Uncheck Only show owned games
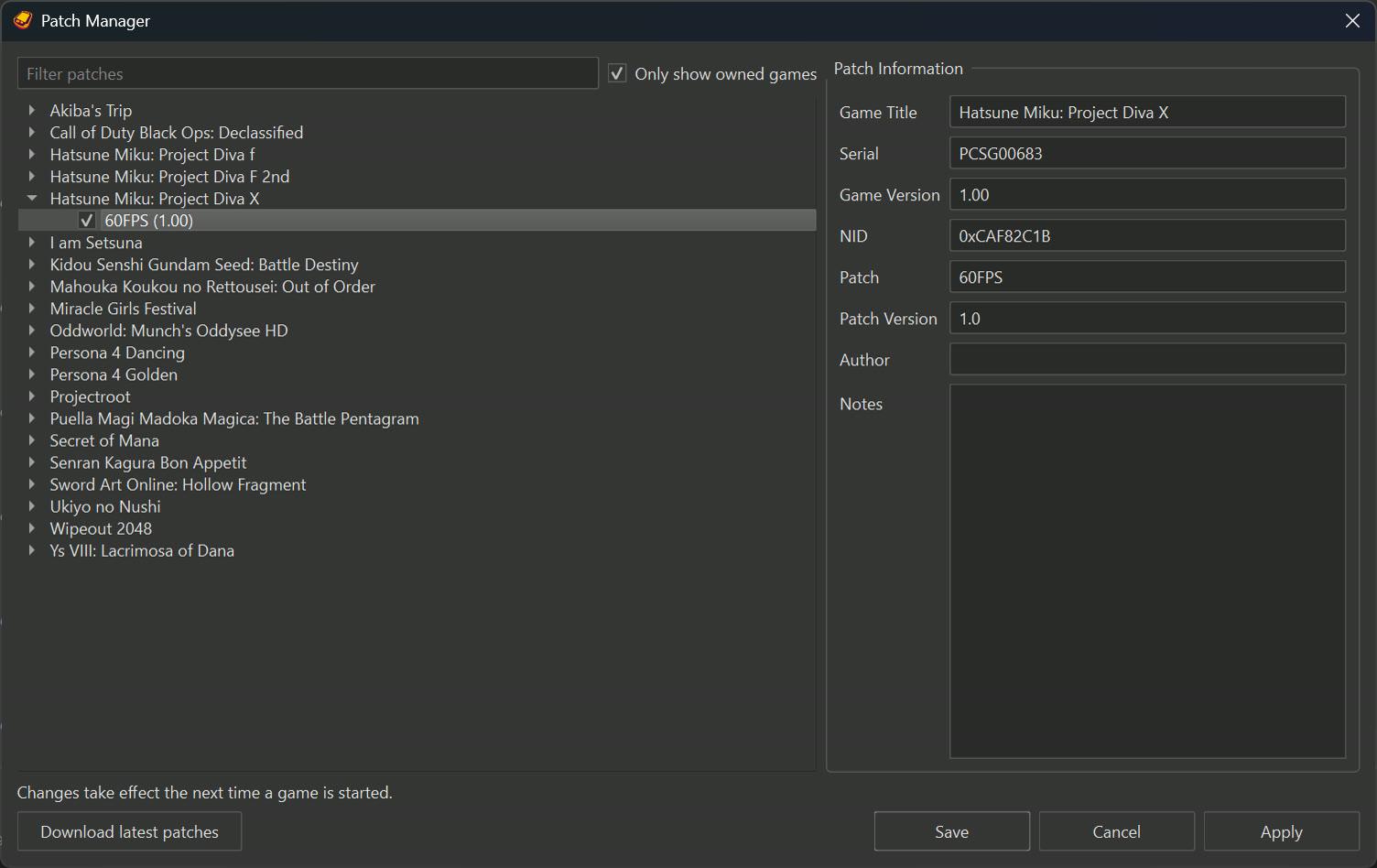Viewport: 1377px width, 868px height. [x=618, y=73]
